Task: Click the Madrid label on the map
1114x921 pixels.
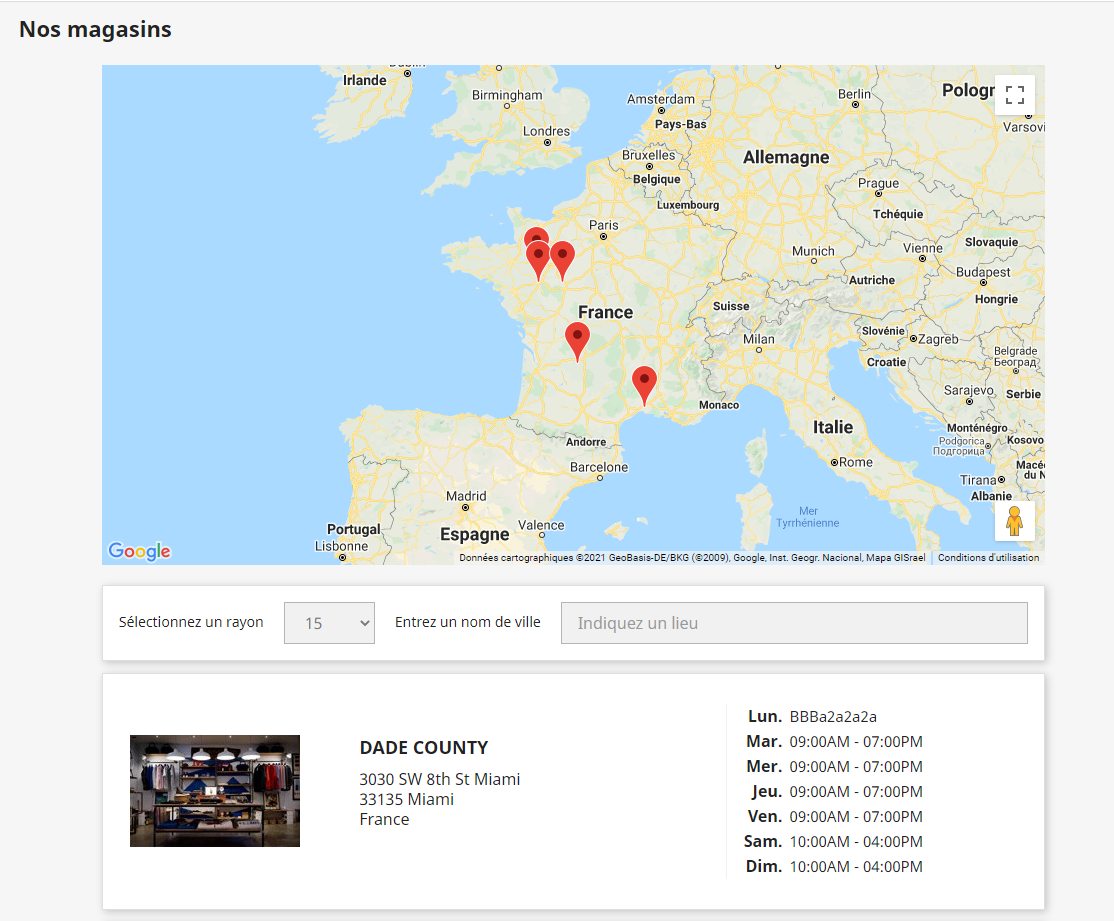Action: (x=466, y=496)
